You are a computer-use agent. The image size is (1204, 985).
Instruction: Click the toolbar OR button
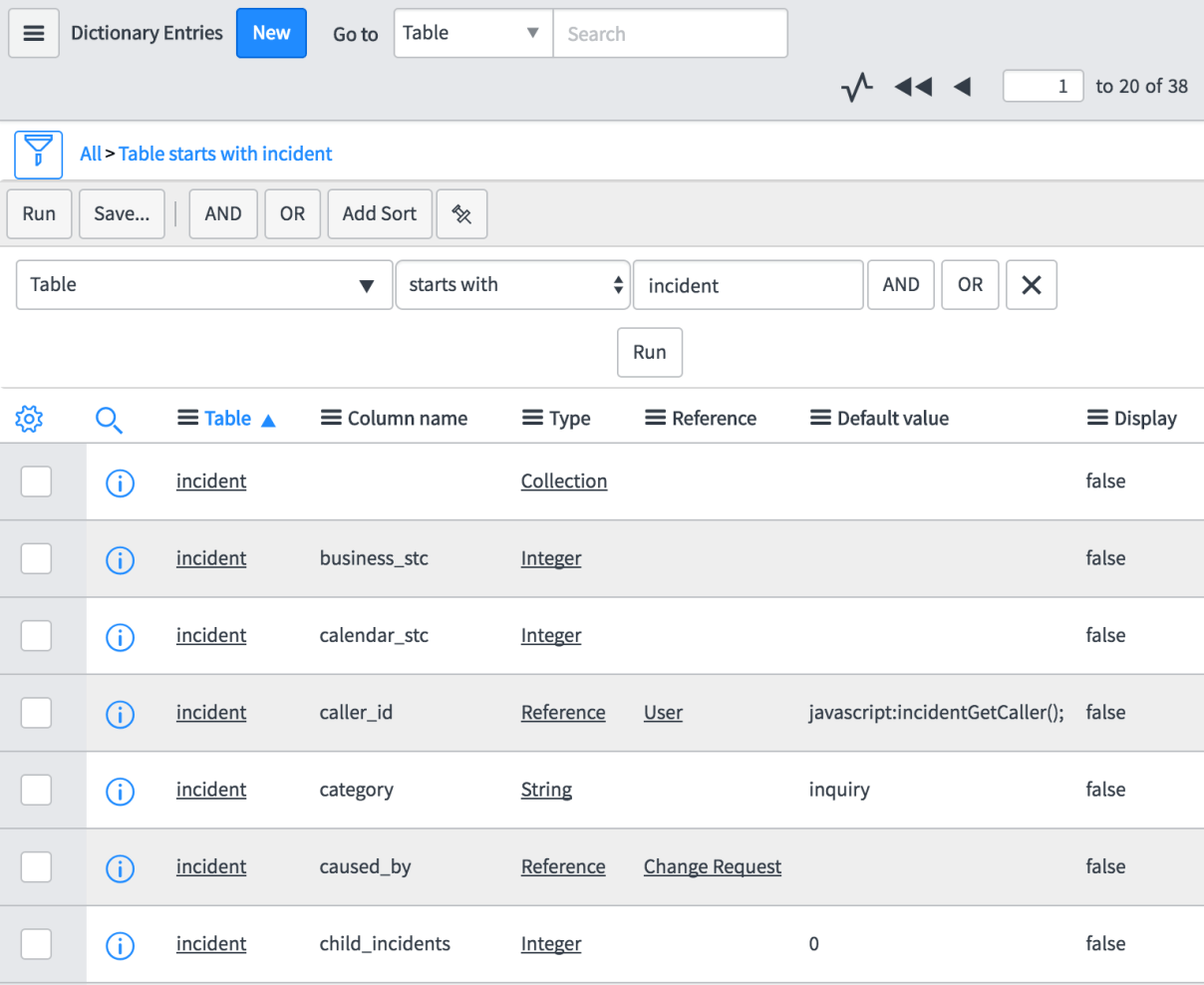(292, 213)
